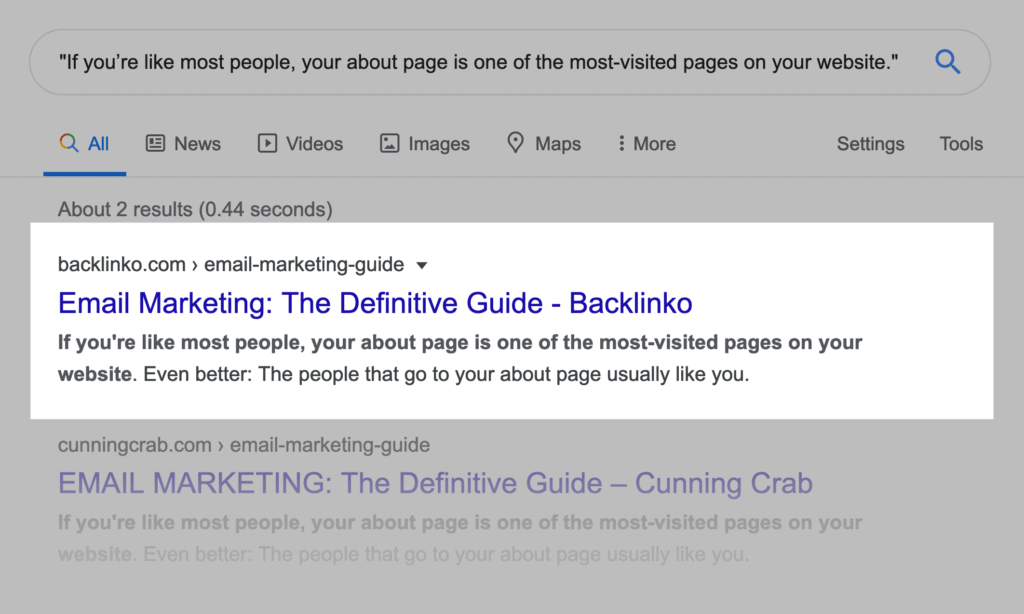
Task: Click the newspaper icon for News
Action: (156, 143)
